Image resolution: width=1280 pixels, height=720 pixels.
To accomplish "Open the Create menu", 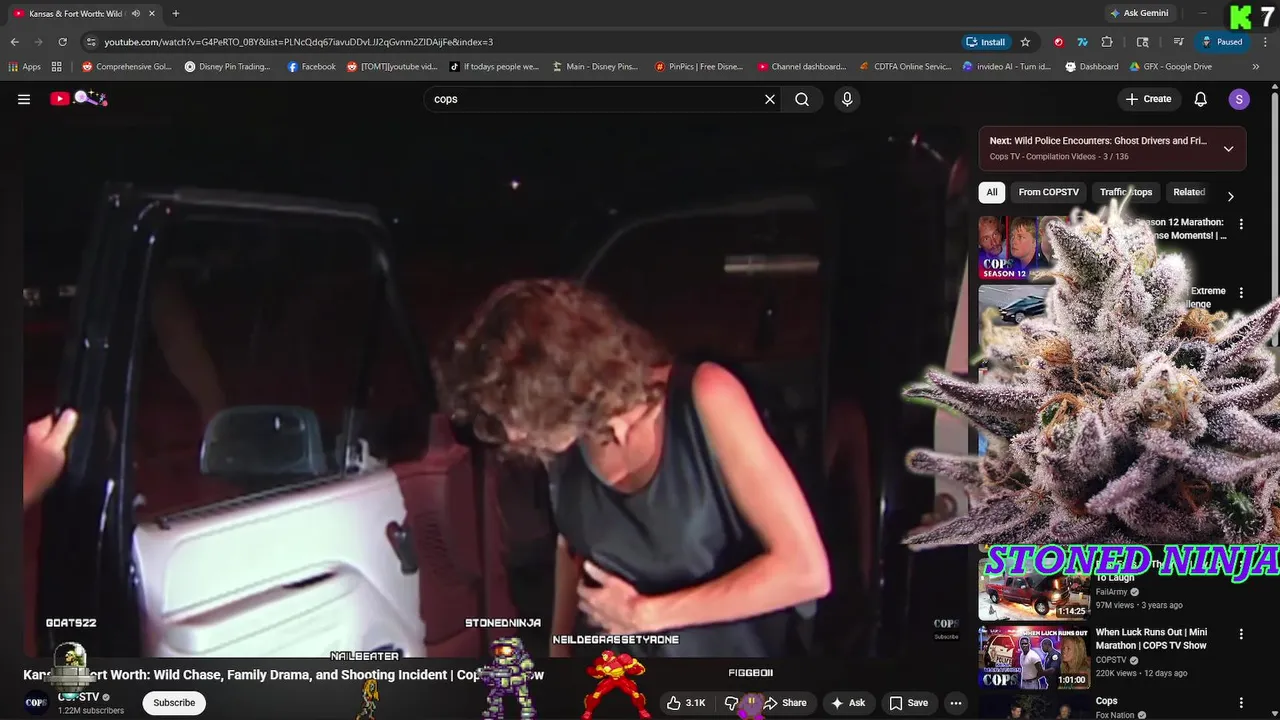I will [x=1148, y=99].
